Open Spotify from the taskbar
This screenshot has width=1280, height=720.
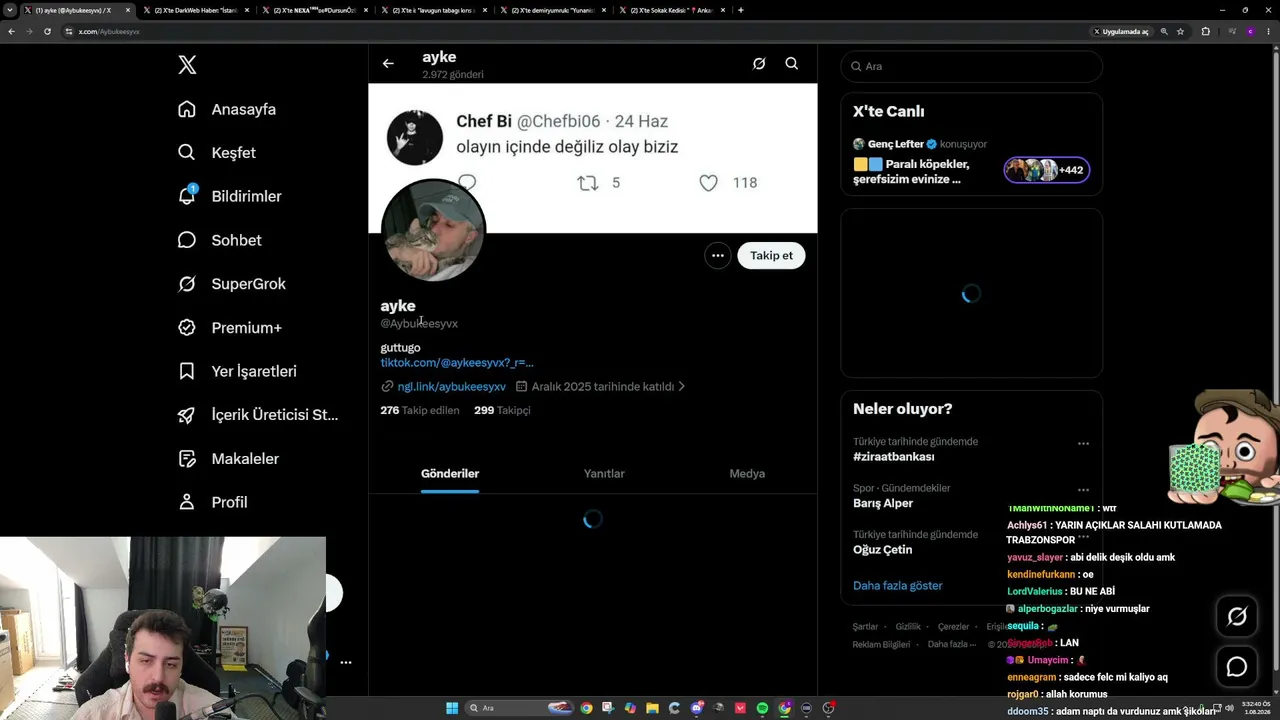(x=762, y=708)
